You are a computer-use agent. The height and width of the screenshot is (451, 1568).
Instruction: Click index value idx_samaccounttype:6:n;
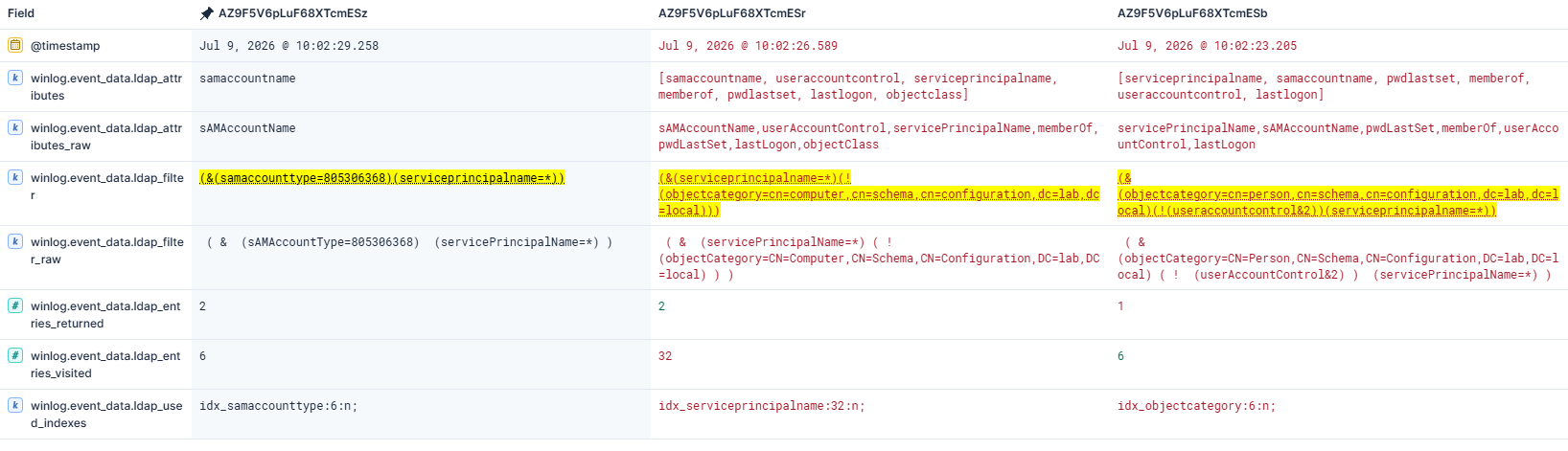(x=278, y=406)
